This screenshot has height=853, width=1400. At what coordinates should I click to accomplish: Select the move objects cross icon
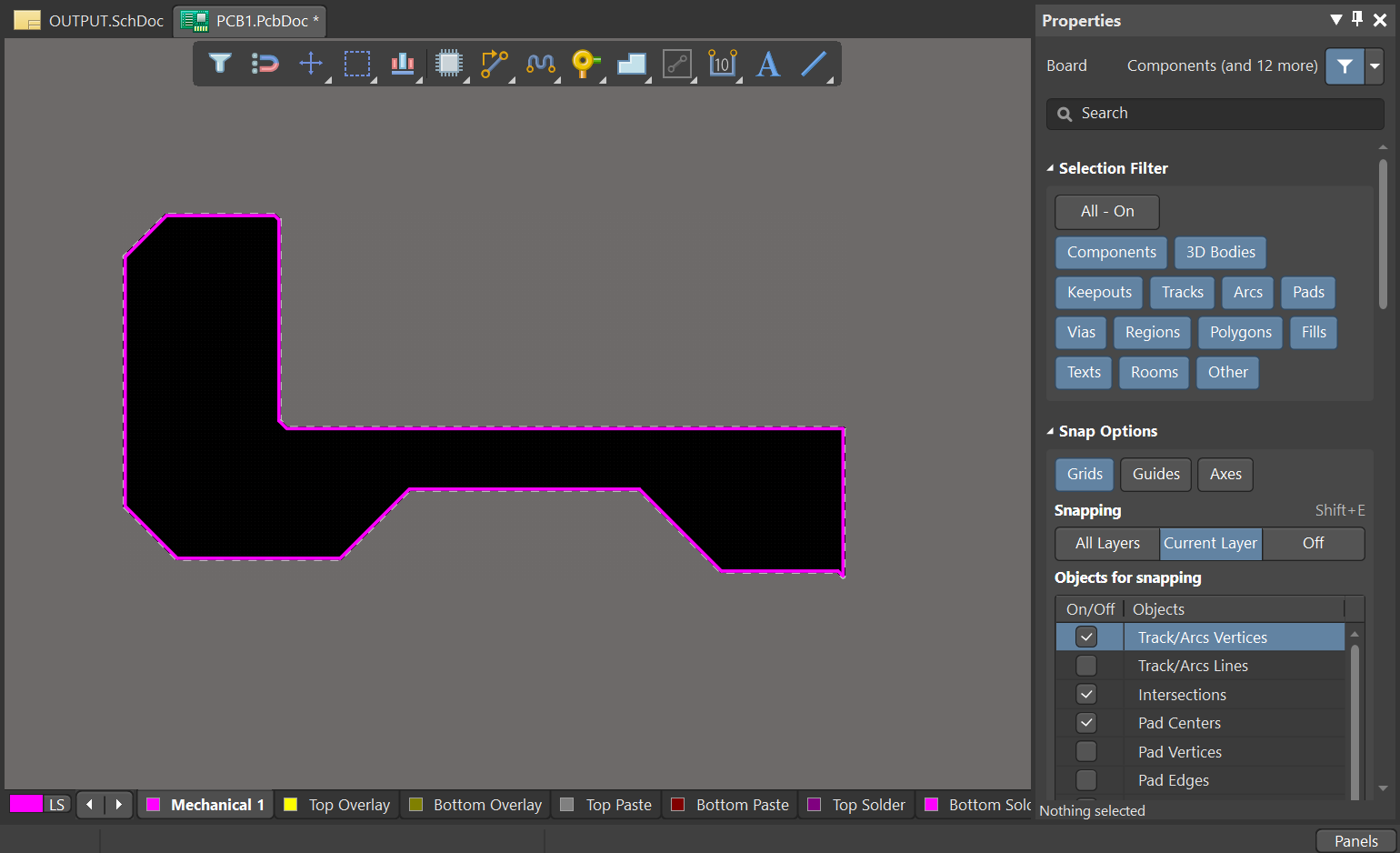pyautogui.click(x=311, y=64)
